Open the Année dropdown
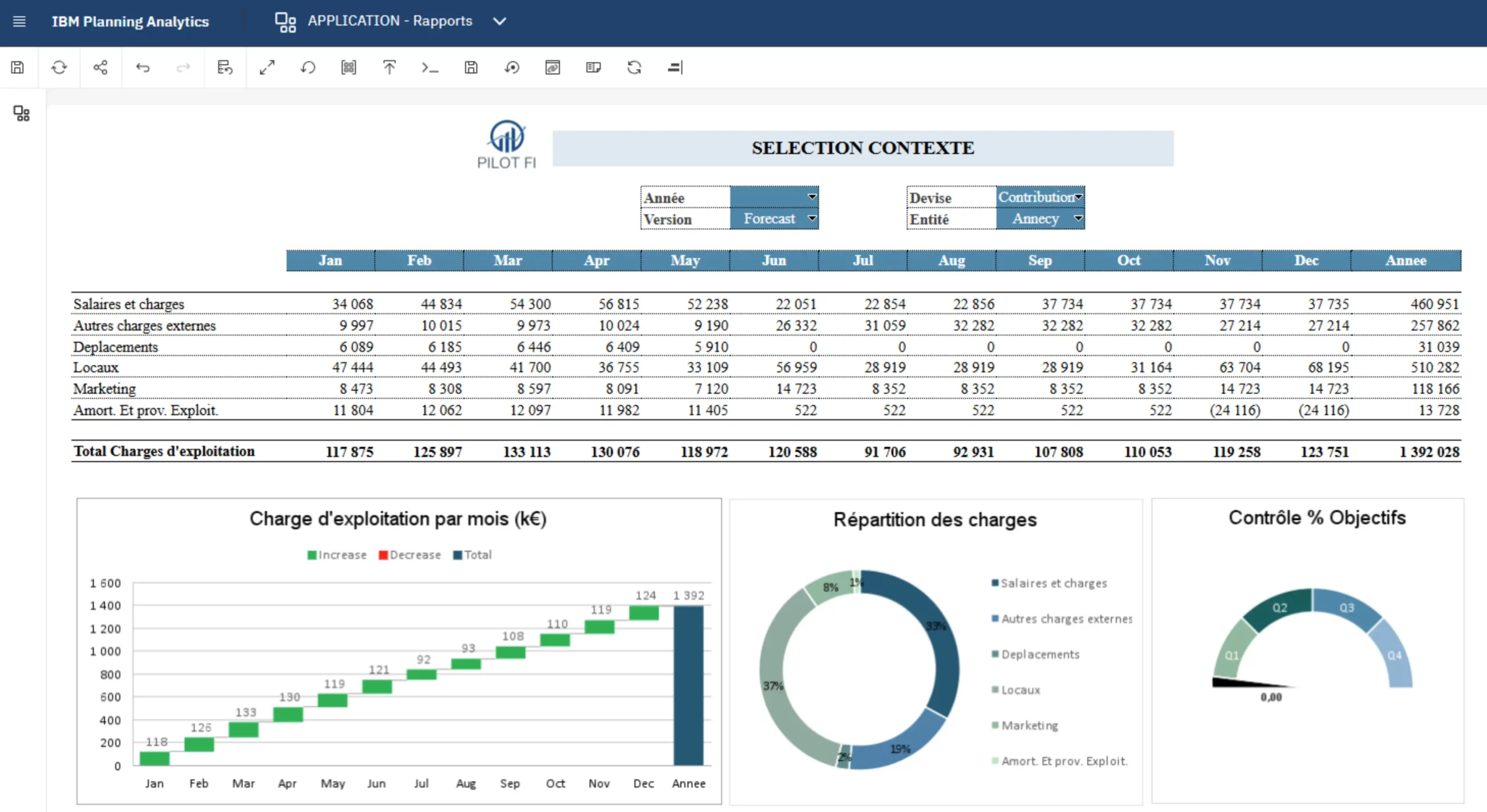 point(811,197)
